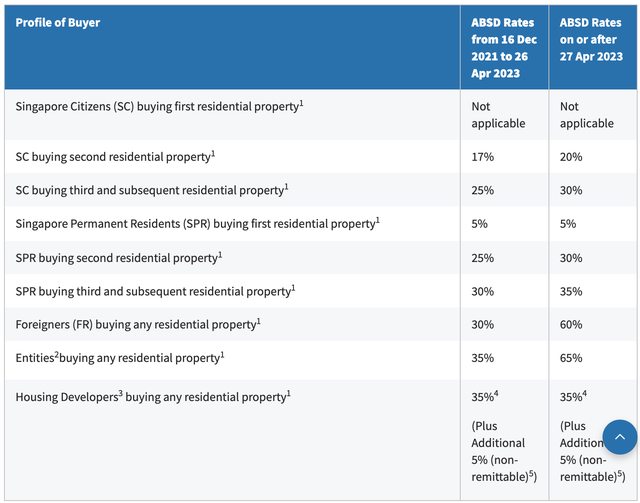
Task: Click footnote 1 after SC buying second residential property
Action: coord(213,153)
